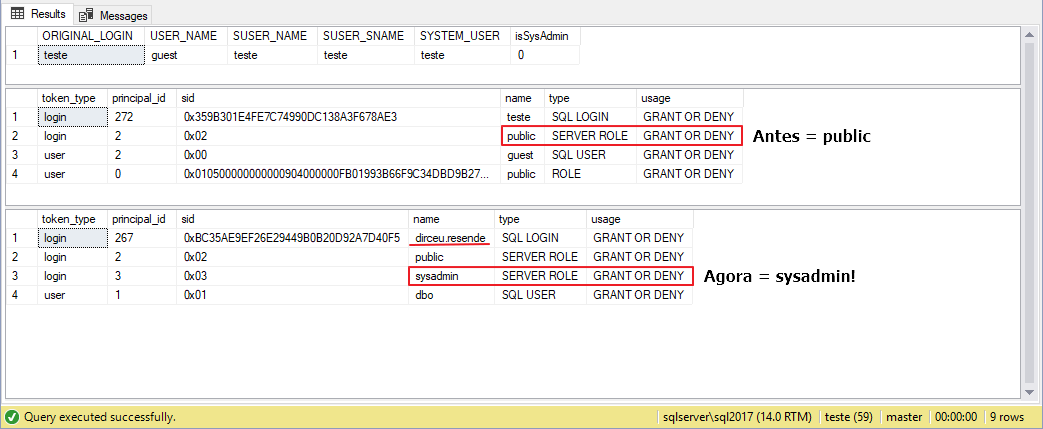Screen dimensions: 1043x429
Task: Open the Messages tab
Action: [113, 14]
